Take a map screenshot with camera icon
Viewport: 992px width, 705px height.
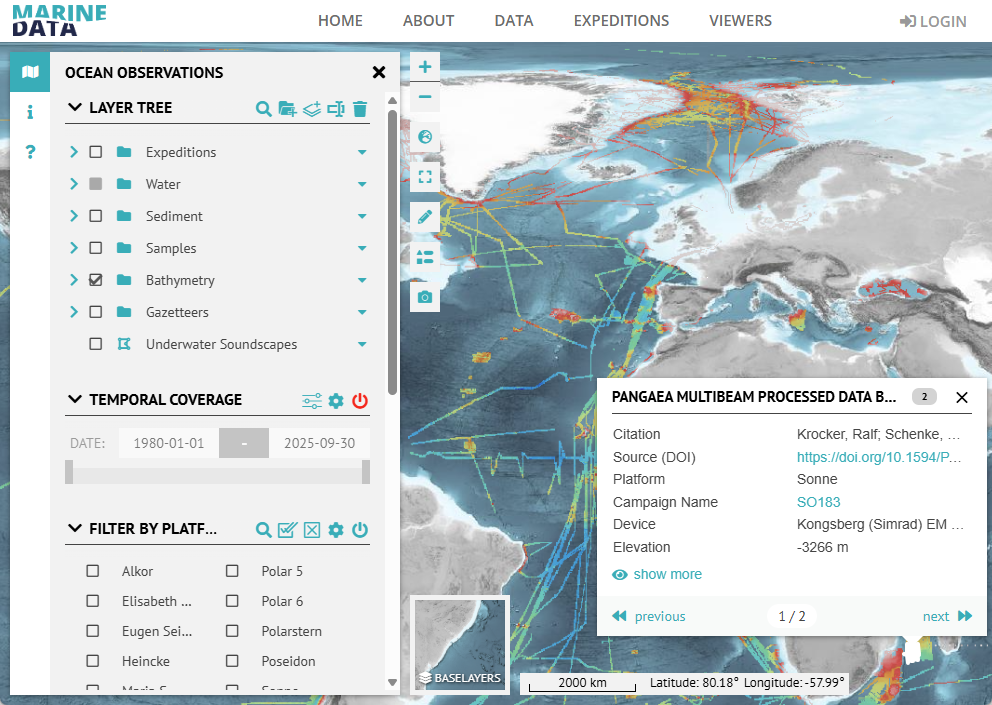(x=425, y=297)
